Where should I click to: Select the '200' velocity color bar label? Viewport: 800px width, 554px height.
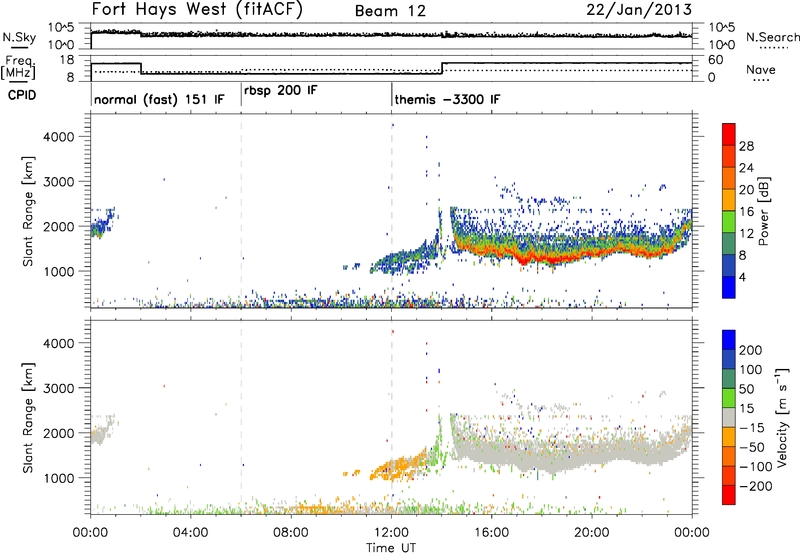click(751, 350)
